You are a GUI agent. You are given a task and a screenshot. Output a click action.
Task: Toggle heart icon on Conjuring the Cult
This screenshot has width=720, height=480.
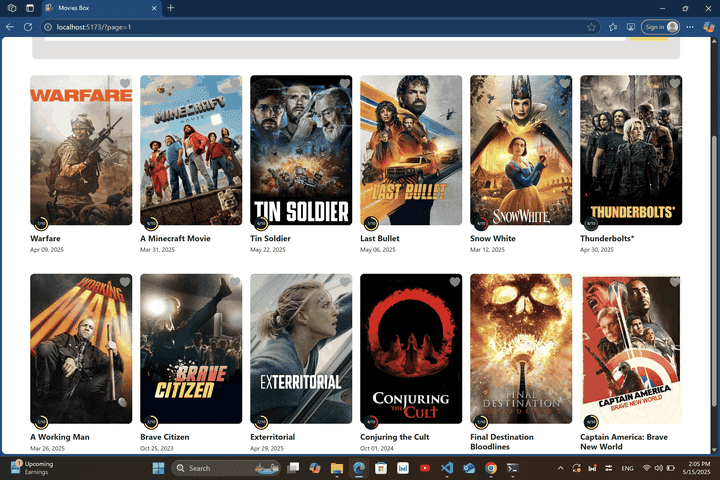(x=455, y=282)
